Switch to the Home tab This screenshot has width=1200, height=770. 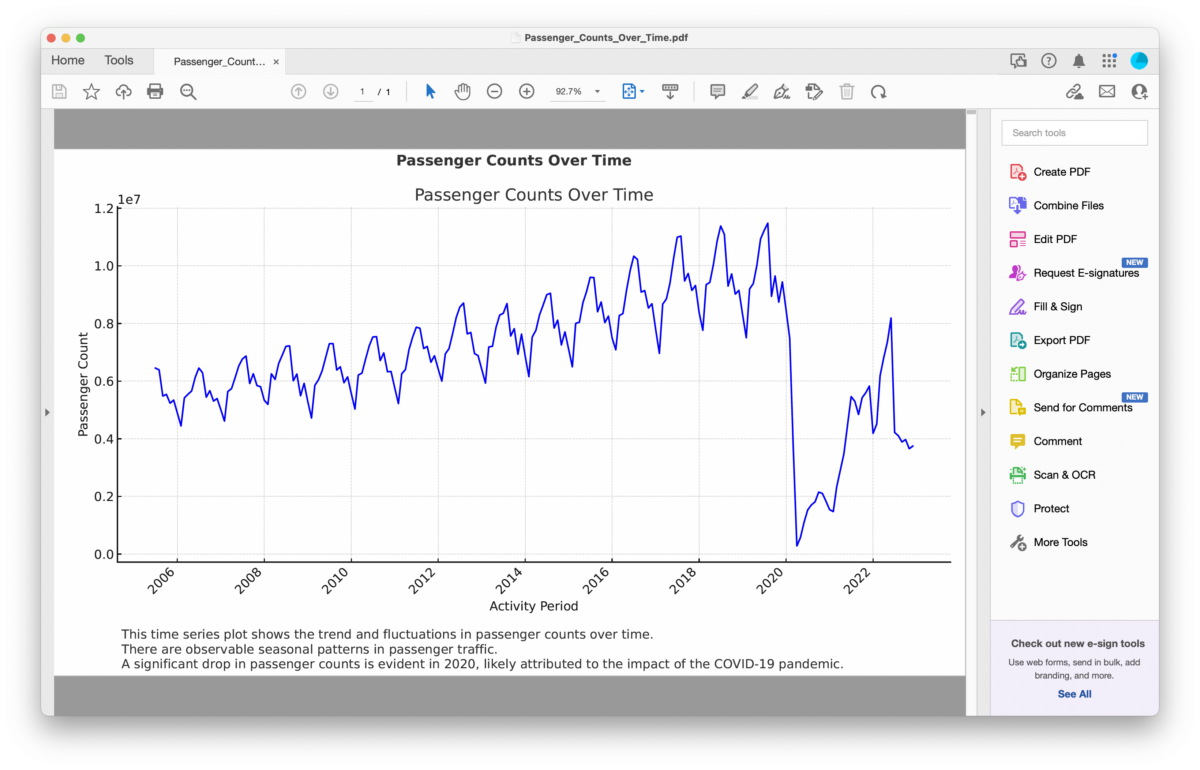coord(67,60)
